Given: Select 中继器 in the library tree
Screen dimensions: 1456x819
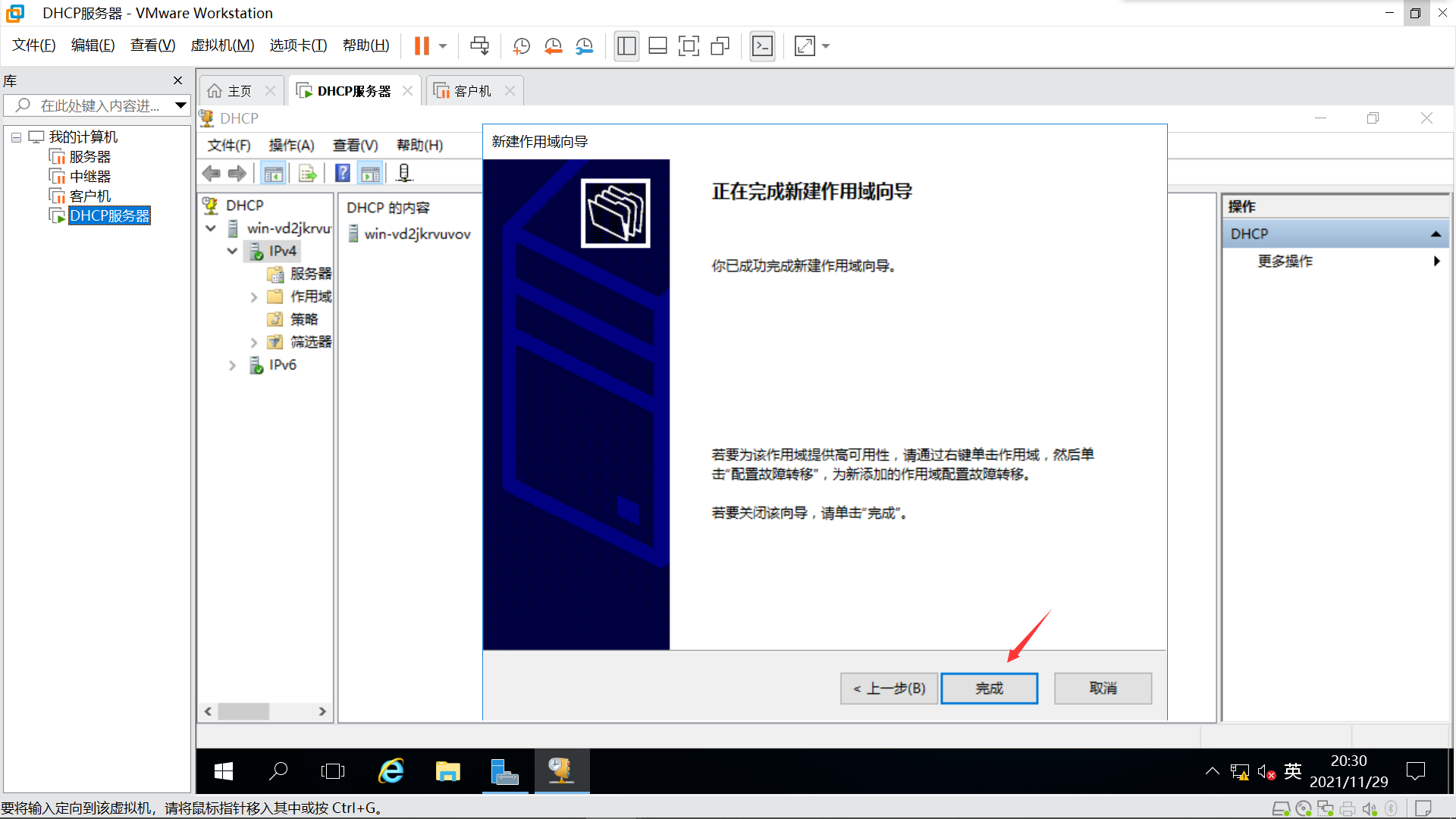Looking at the screenshot, I should 89,177.
